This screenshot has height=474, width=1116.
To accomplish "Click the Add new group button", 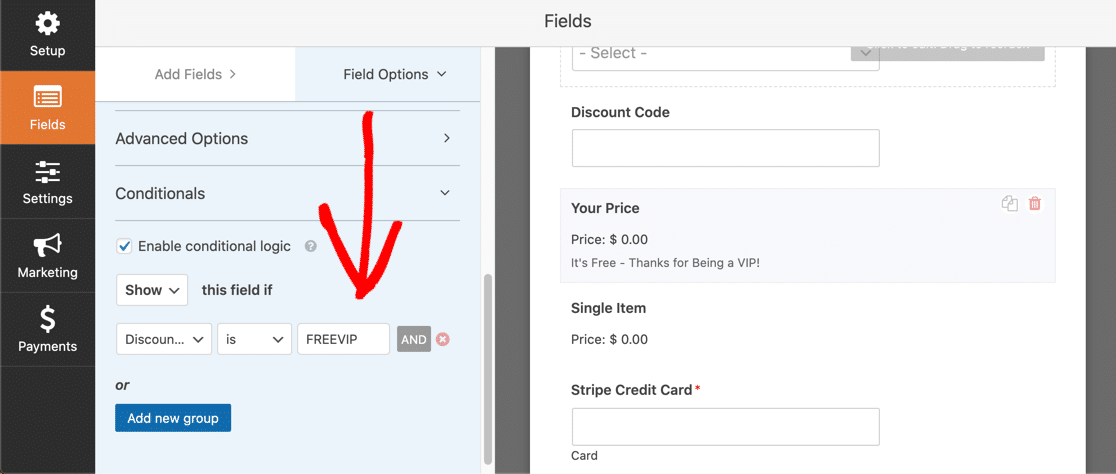I will 173,418.
